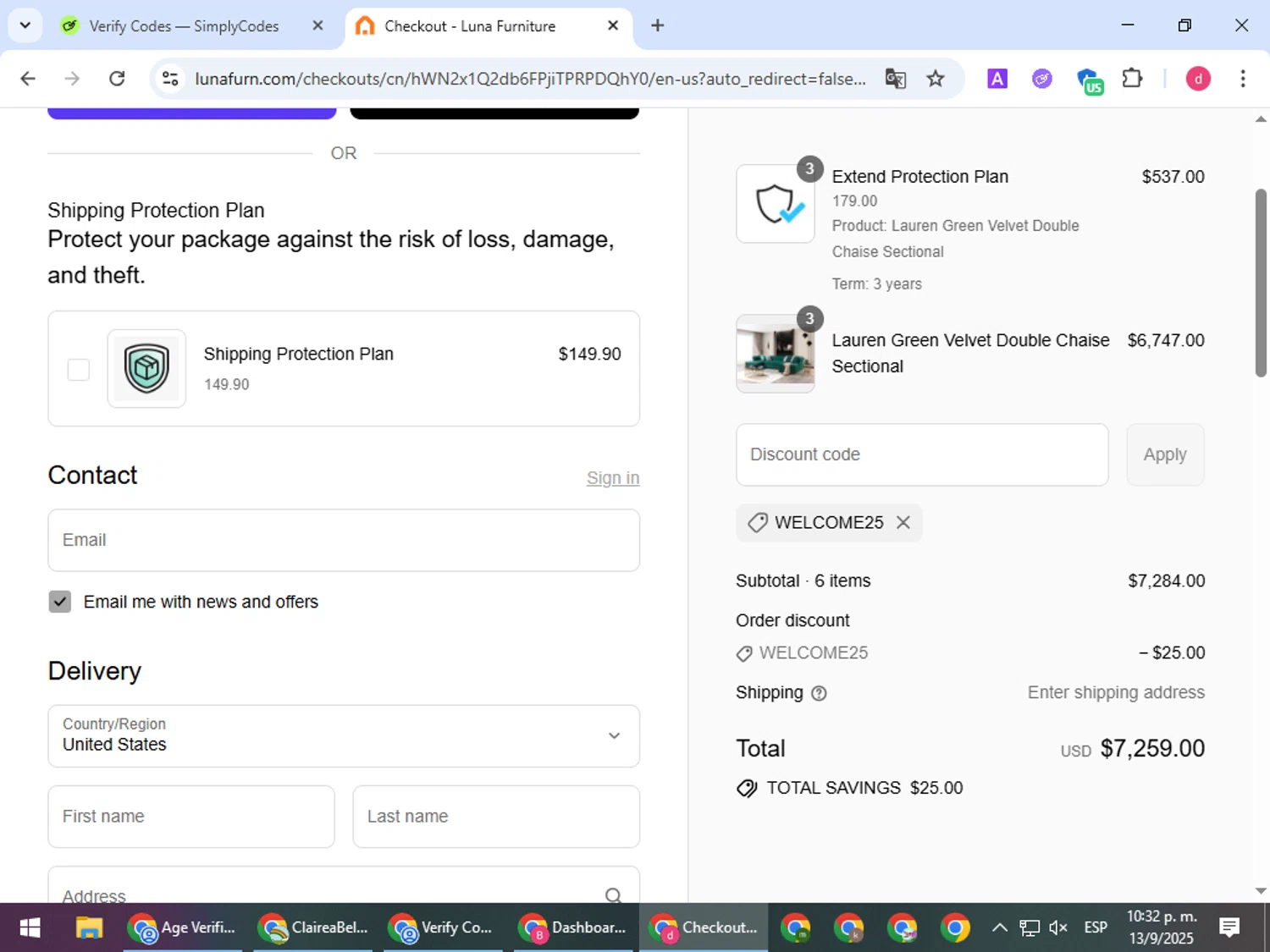
Task: Click the $537.00 protection plan price
Action: click(1173, 177)
